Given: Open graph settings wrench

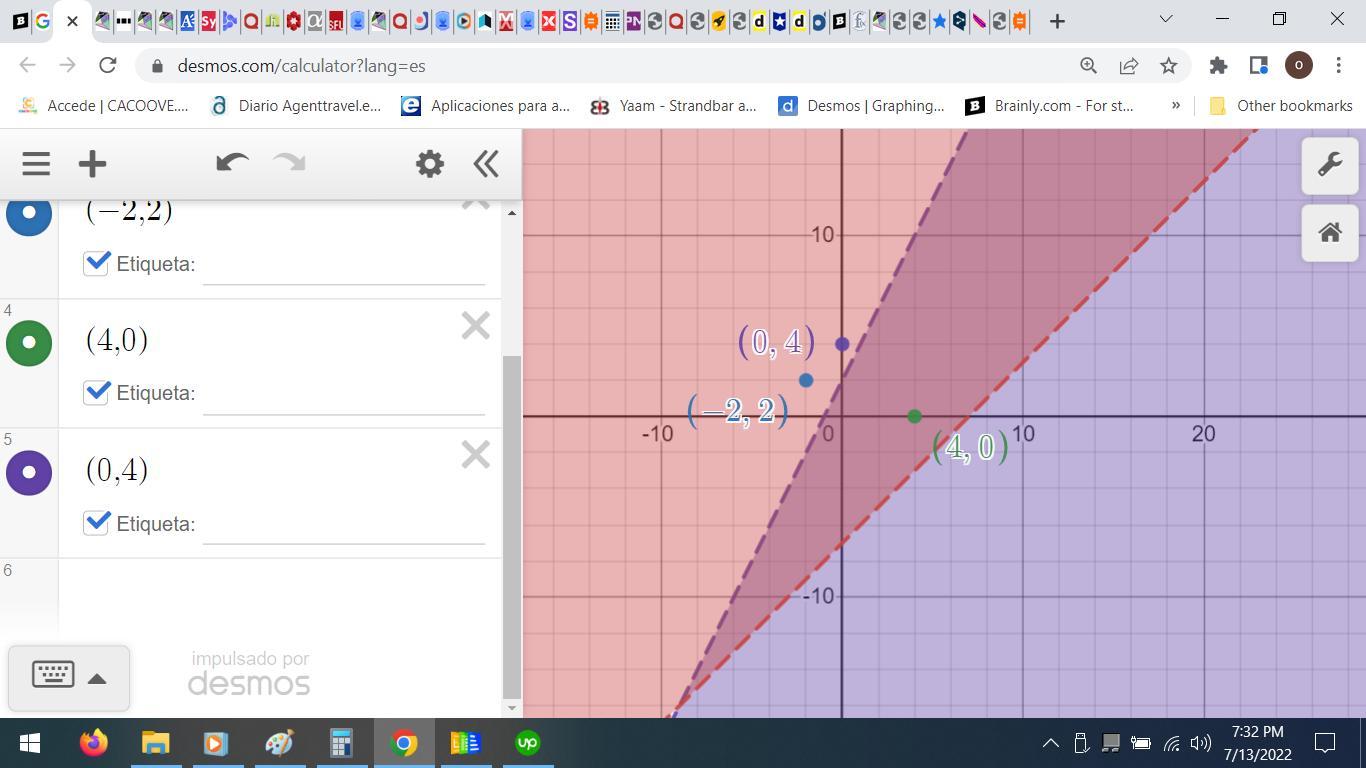Looking at the screenshot, I should [1329, 165].
